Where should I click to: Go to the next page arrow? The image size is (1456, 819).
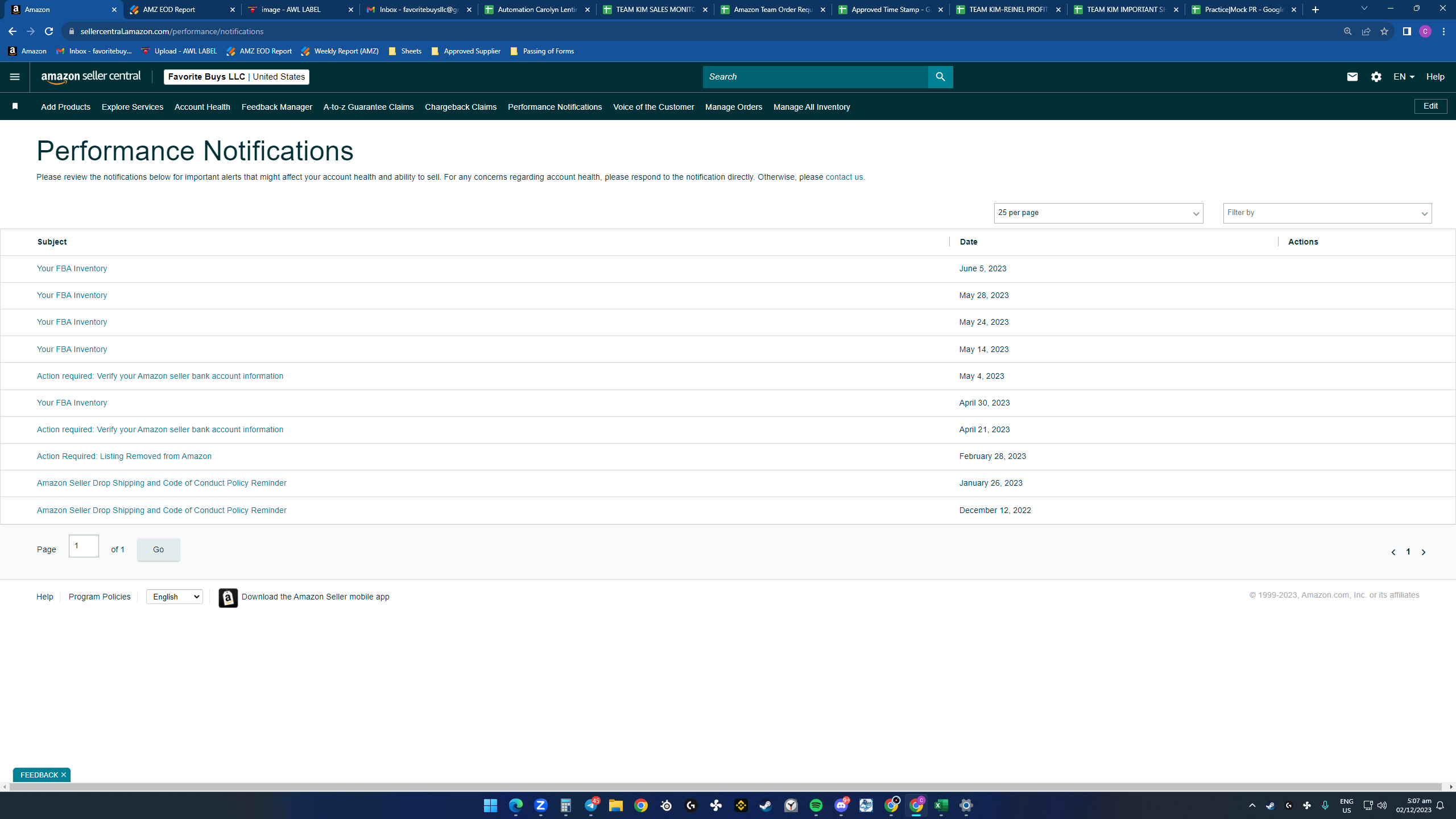coord(1424,552)
